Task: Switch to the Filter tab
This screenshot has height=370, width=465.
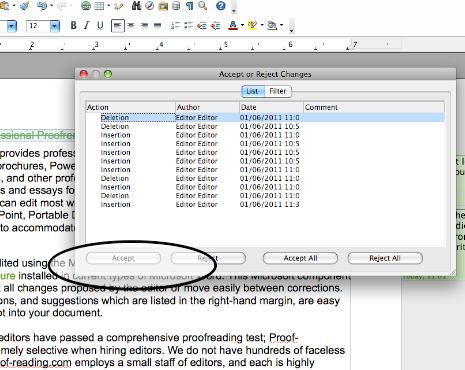Action: (x=278, y=91)
